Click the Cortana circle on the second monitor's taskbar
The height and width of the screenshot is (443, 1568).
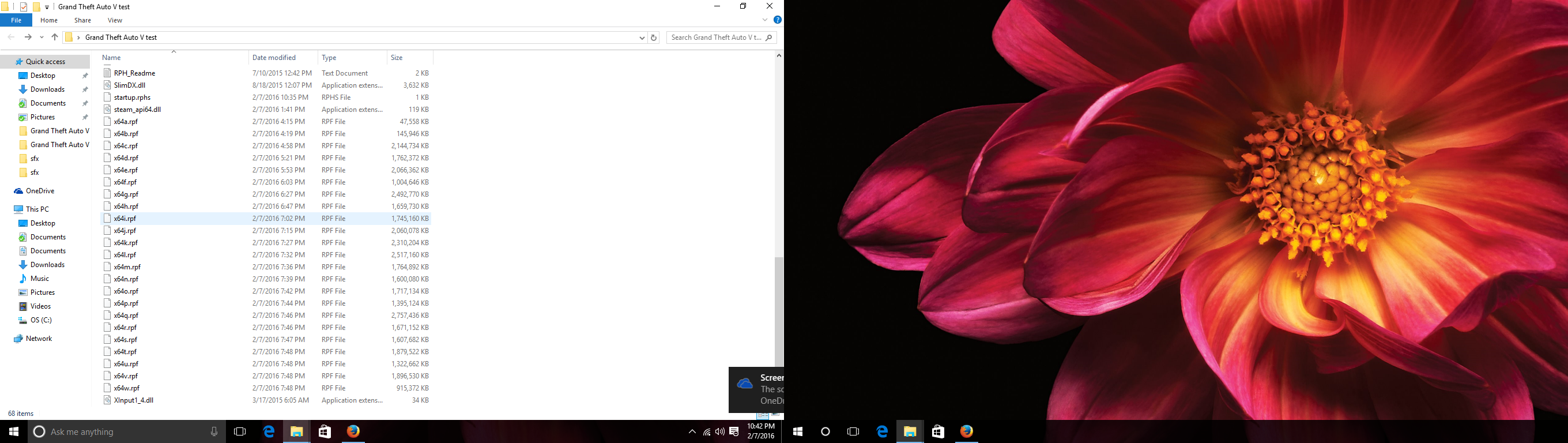(826, 431)
